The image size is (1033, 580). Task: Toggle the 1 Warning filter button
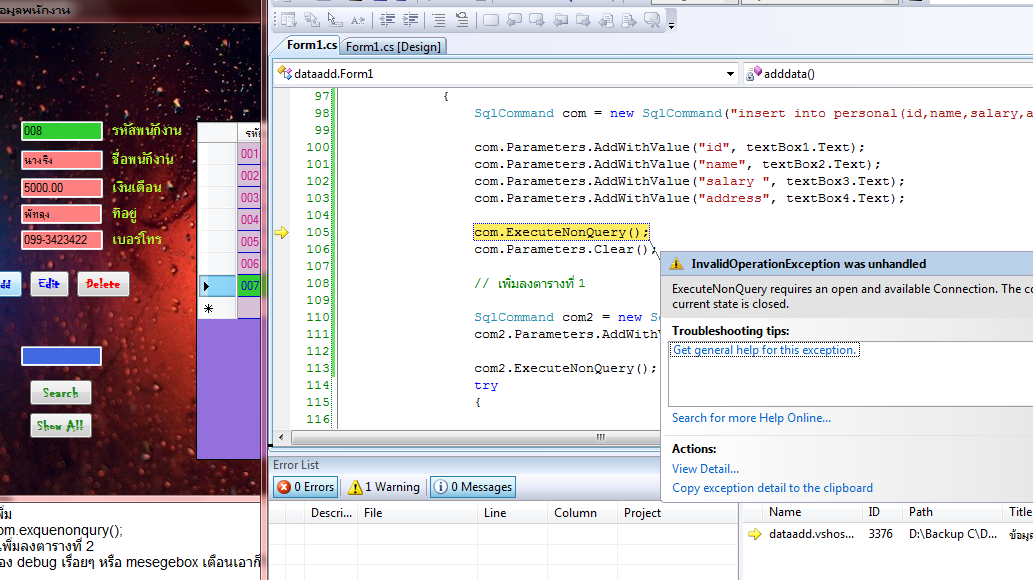point(384,487)
